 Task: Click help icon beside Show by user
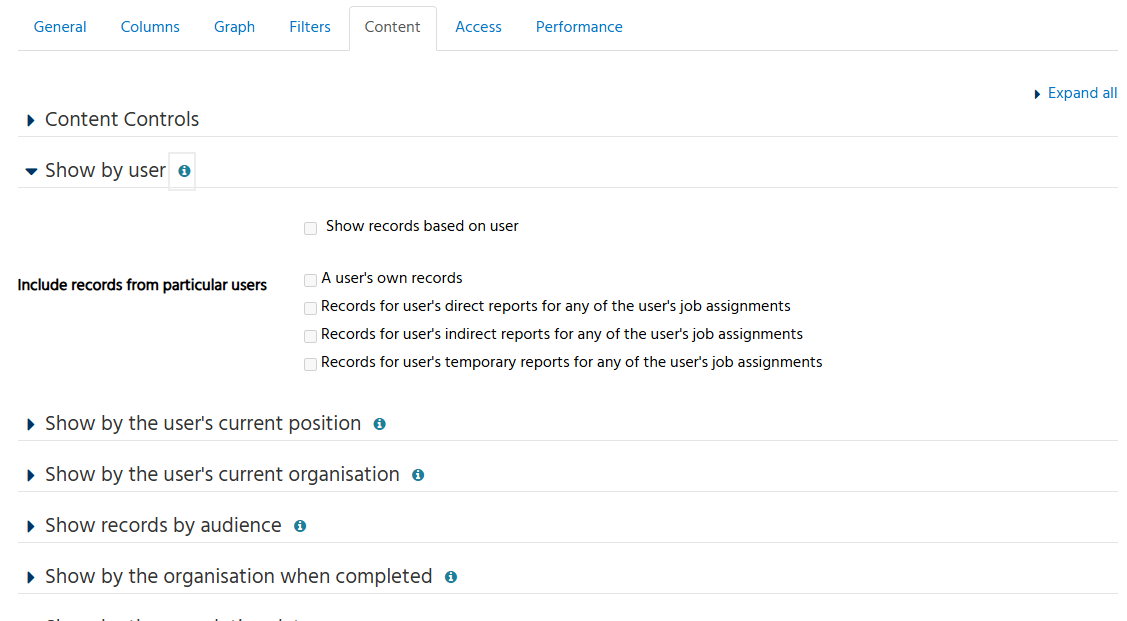click(184, 172)
